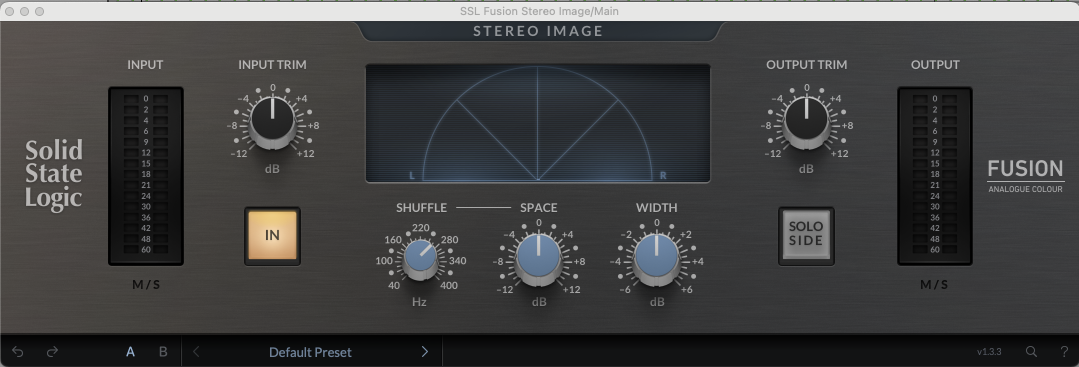Go to next preset arrow

[x=425, y=352]
